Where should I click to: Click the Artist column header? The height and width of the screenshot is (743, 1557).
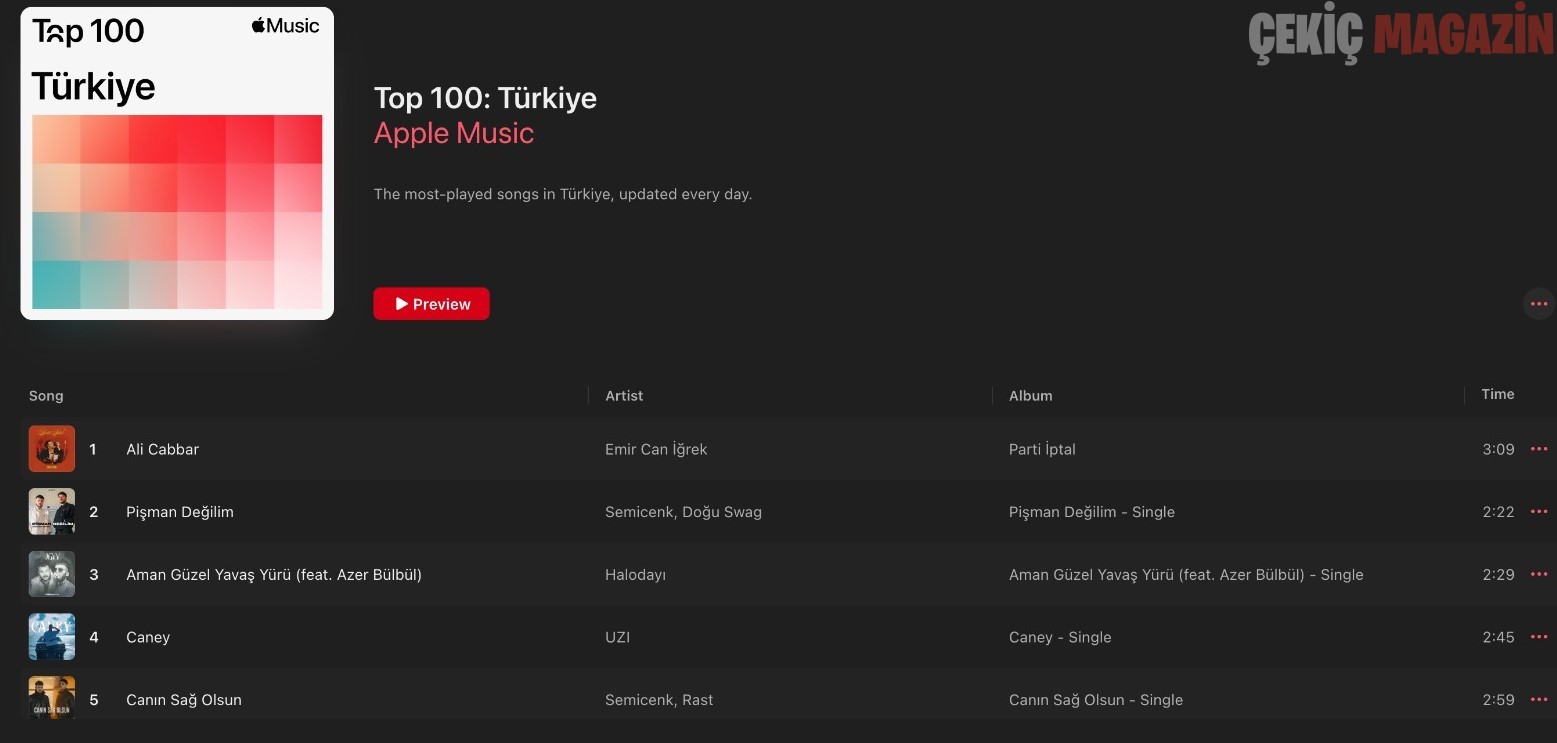point(624,396)
